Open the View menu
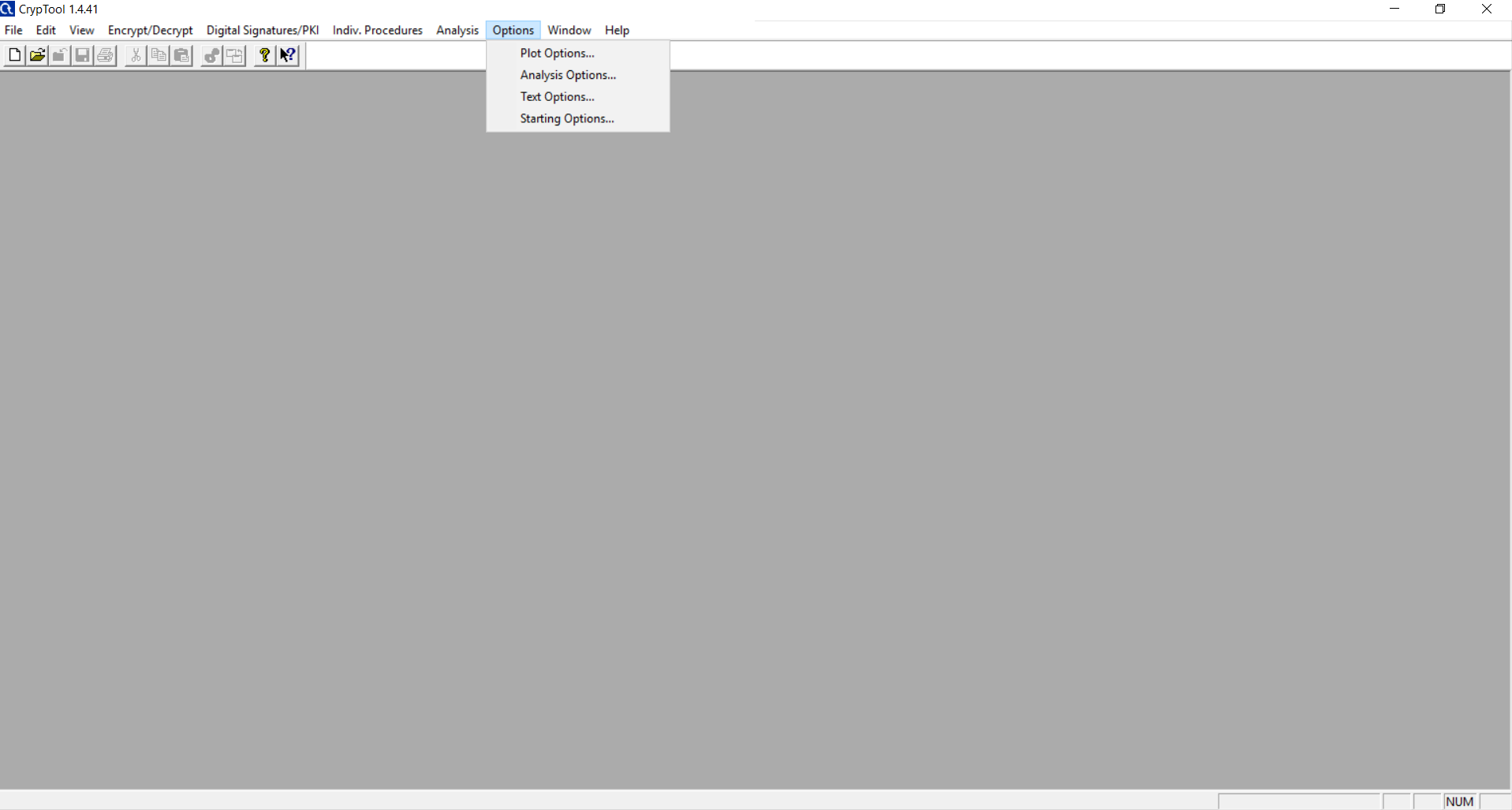Image resolution: width=1512 pixels, height=810 pixels. point(81,30)
